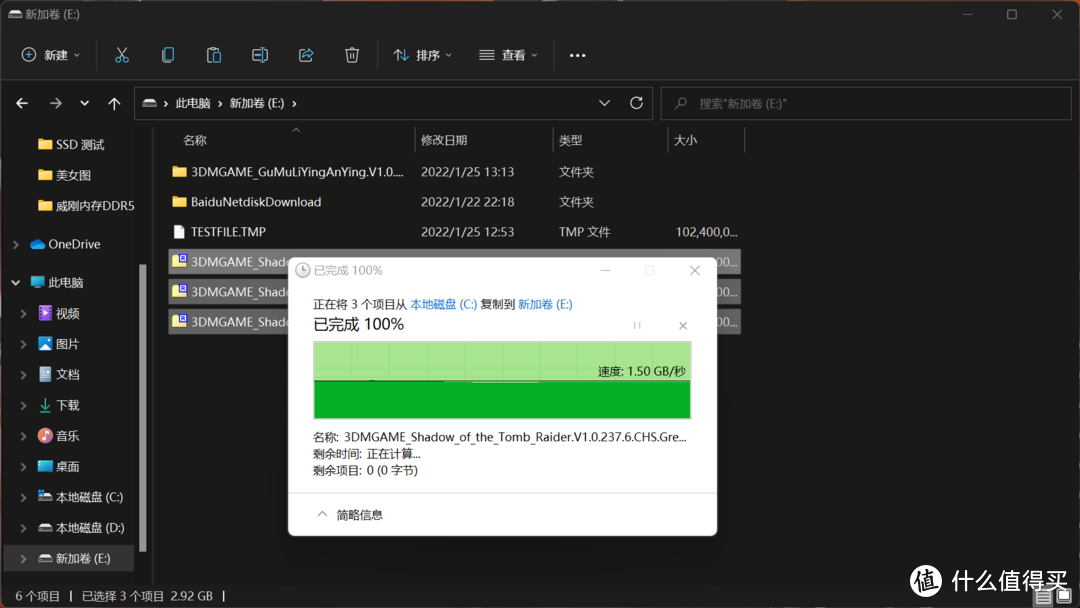The height and width of the screenshot is (608, 1080).
Task: Open the 查看 view dropdown
Action: (x=508, y=55)
